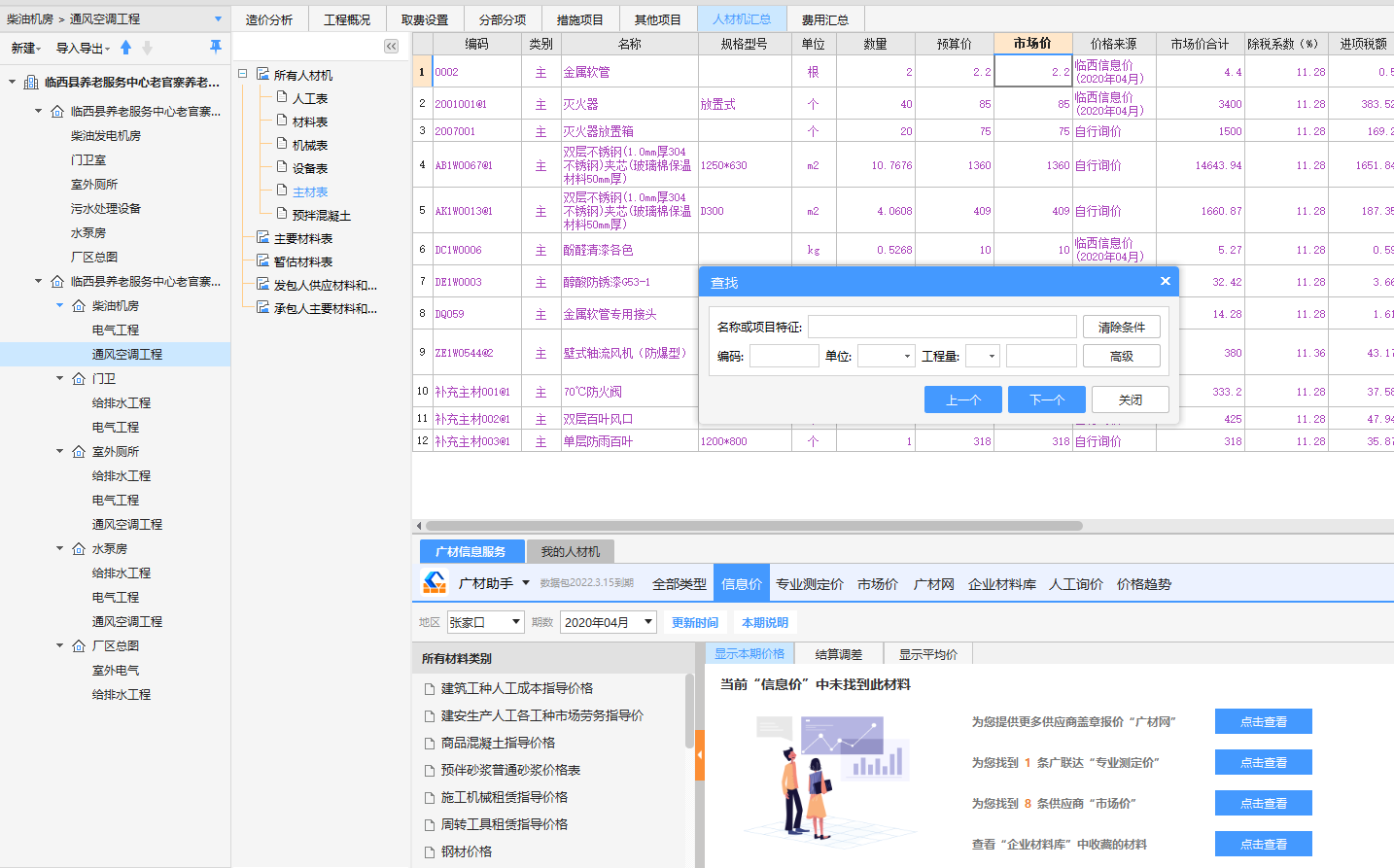Open the project path dropdown at the top left

(218, 19)
